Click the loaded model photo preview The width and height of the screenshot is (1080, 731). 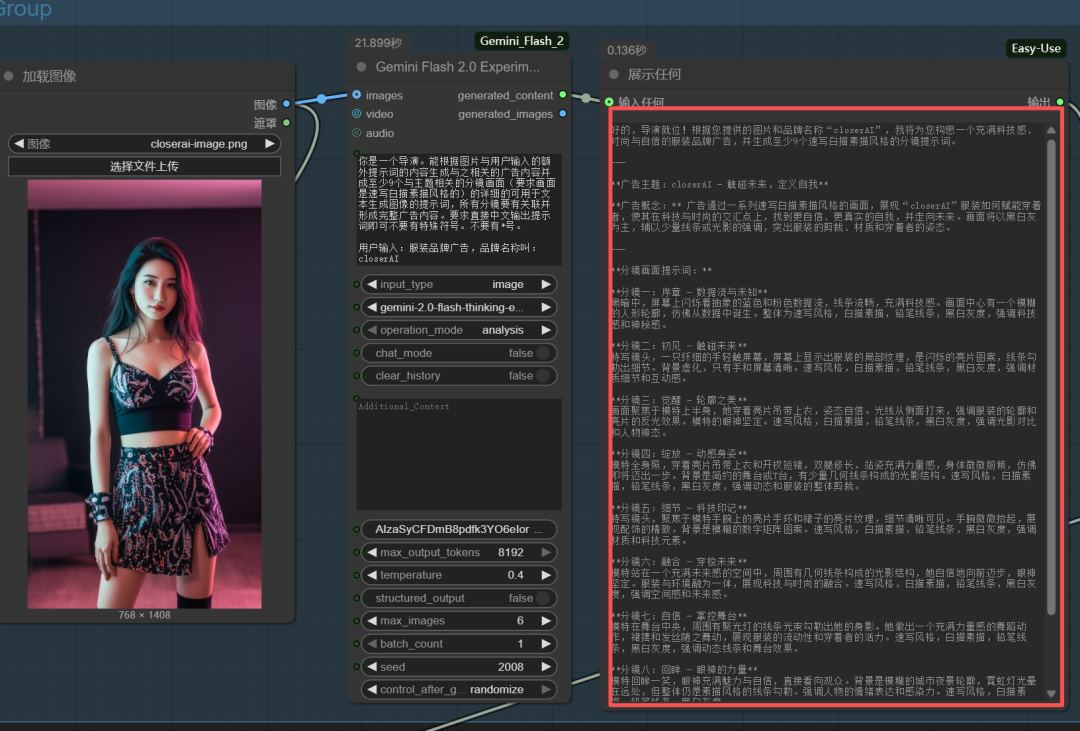point(144,394)
